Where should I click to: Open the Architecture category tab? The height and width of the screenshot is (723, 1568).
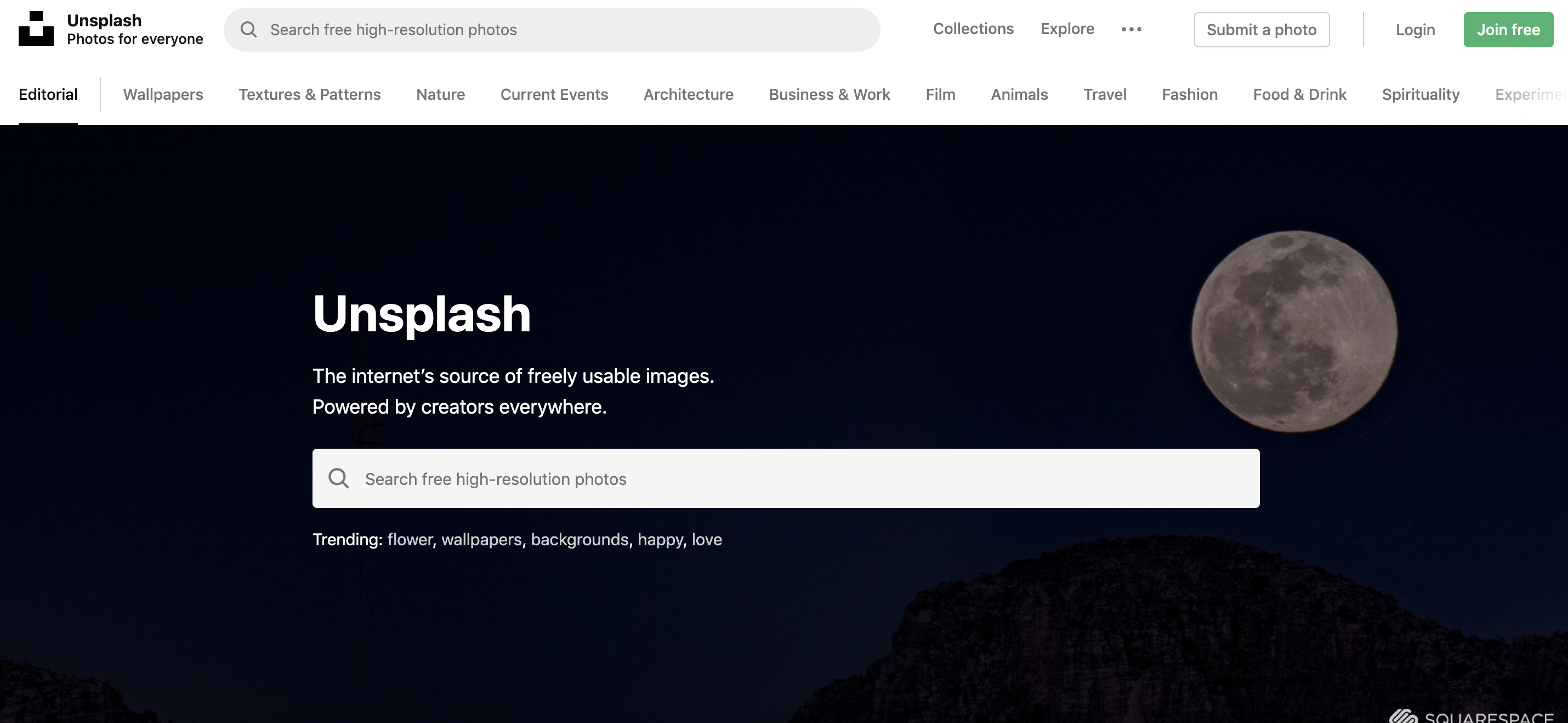pos(688,94)
